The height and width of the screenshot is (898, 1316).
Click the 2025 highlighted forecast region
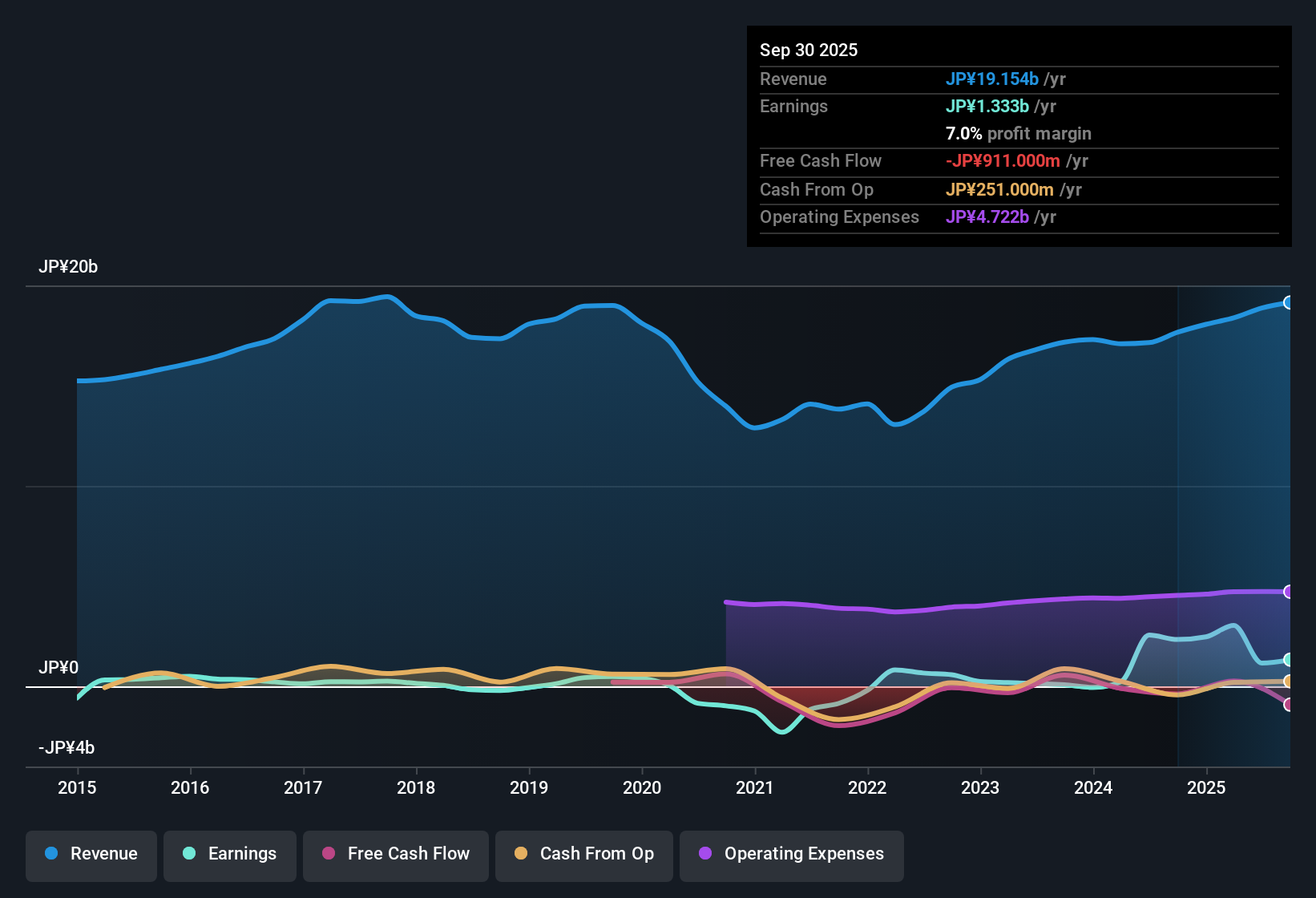point(1234,521)
